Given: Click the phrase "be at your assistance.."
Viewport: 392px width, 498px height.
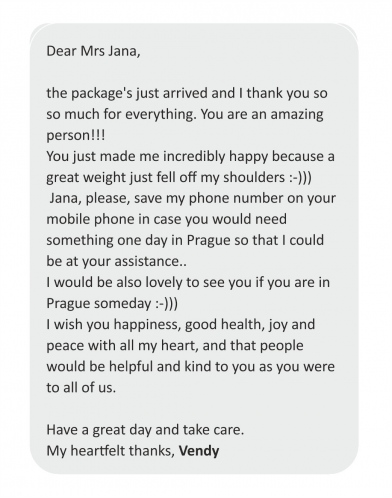Looking at the screenshot, I should [116, 261].
